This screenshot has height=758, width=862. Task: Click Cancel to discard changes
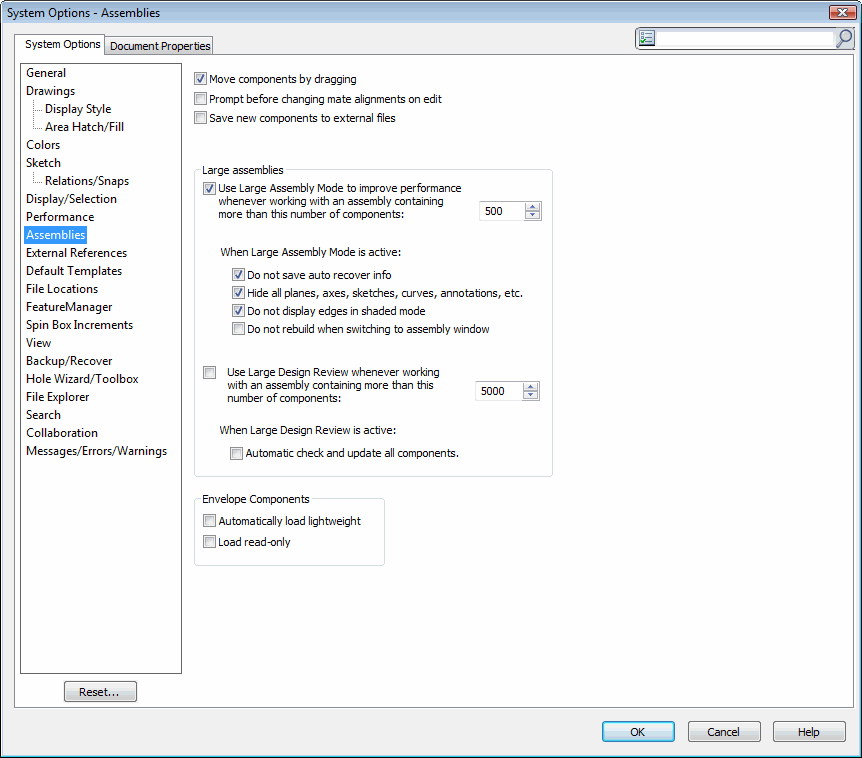click(724, 732)
